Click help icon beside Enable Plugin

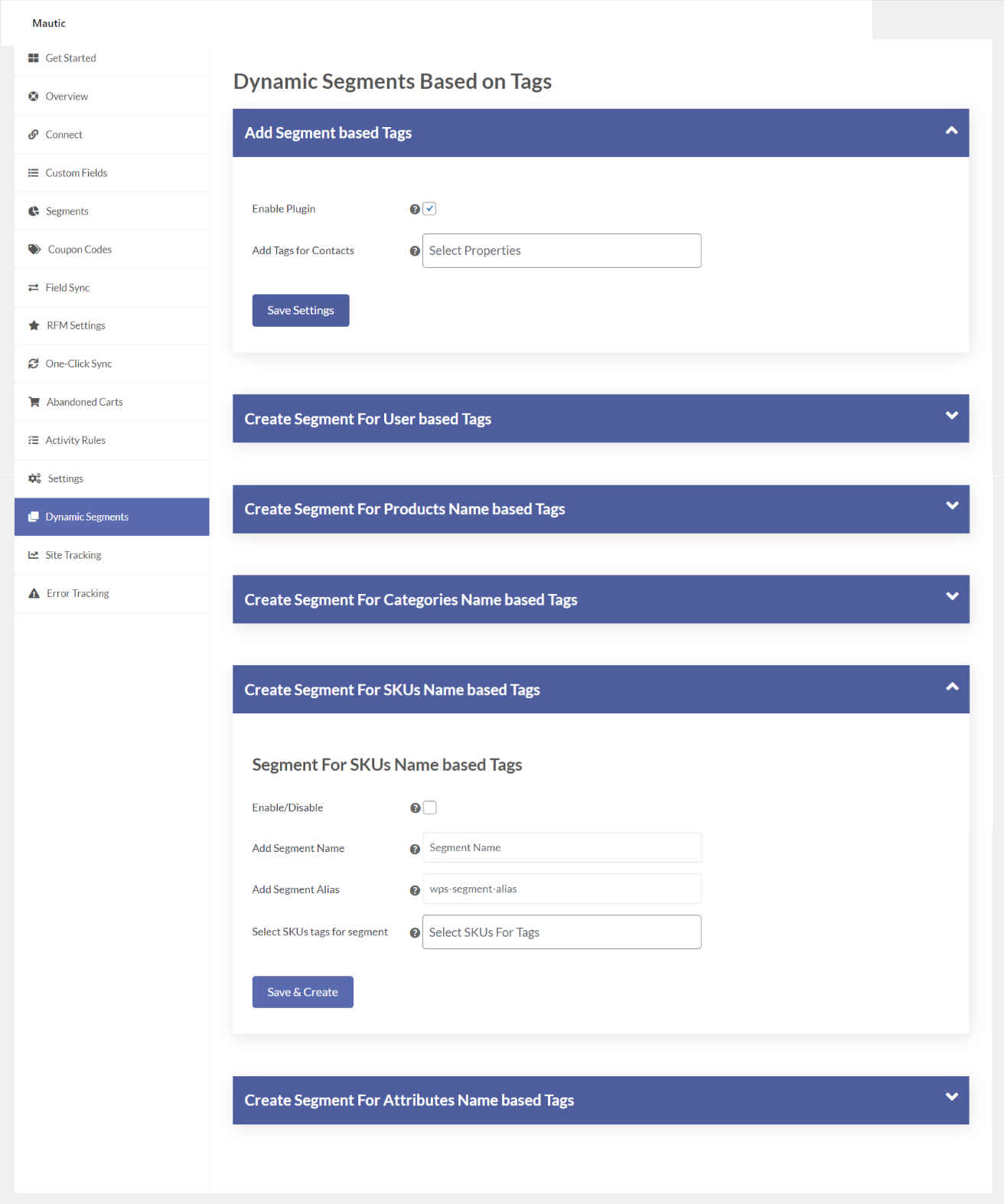[x=415, y=209]
